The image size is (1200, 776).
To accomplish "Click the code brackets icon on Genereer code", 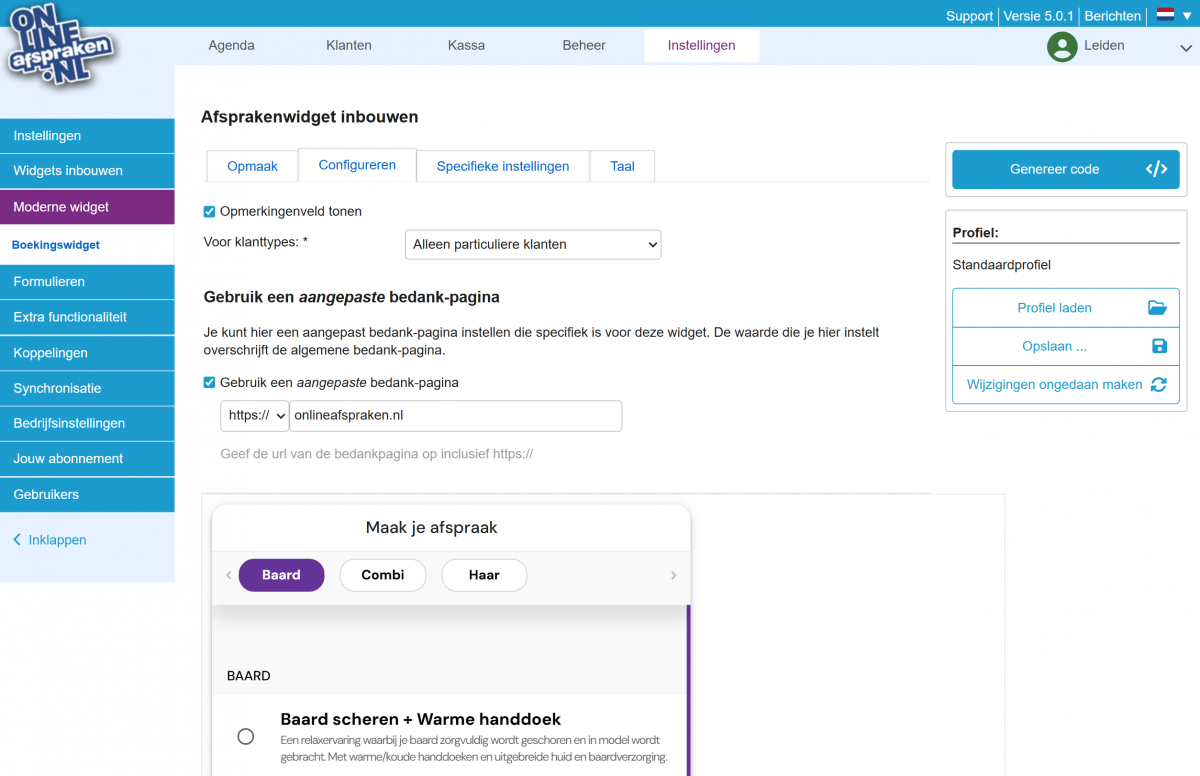I will tap(1156, 169).
